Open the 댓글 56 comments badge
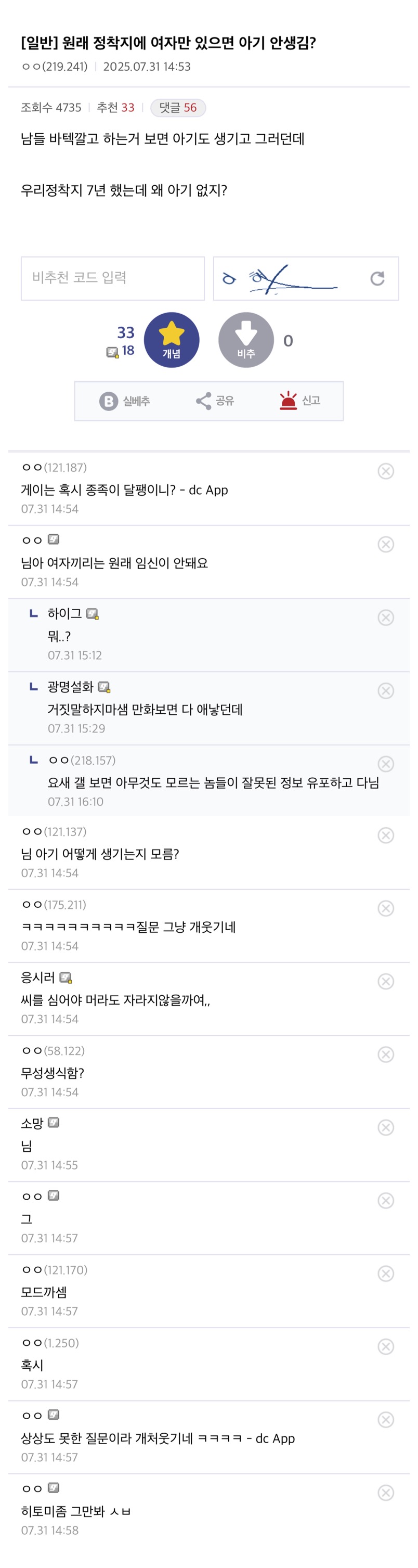Screen dimensions: 418x1568 178,108
